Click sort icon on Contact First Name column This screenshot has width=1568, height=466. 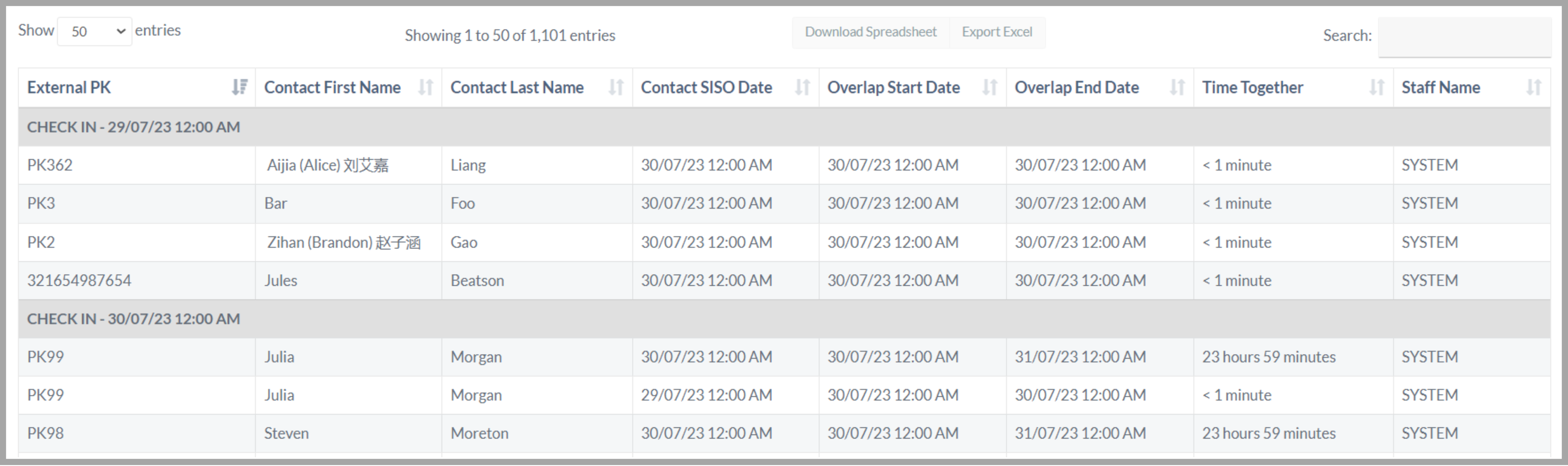coord(426,87)
